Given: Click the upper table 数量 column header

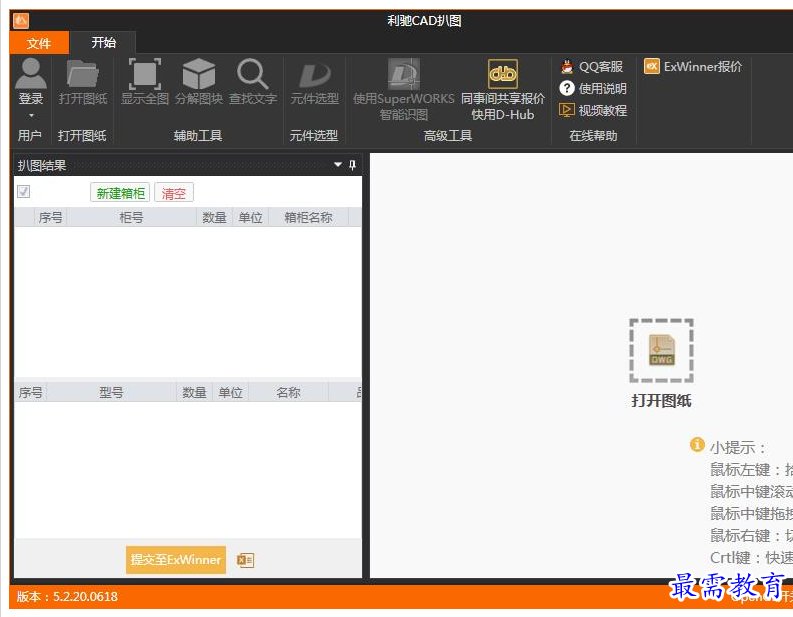Looking at the screenshot, I should 214,217.
